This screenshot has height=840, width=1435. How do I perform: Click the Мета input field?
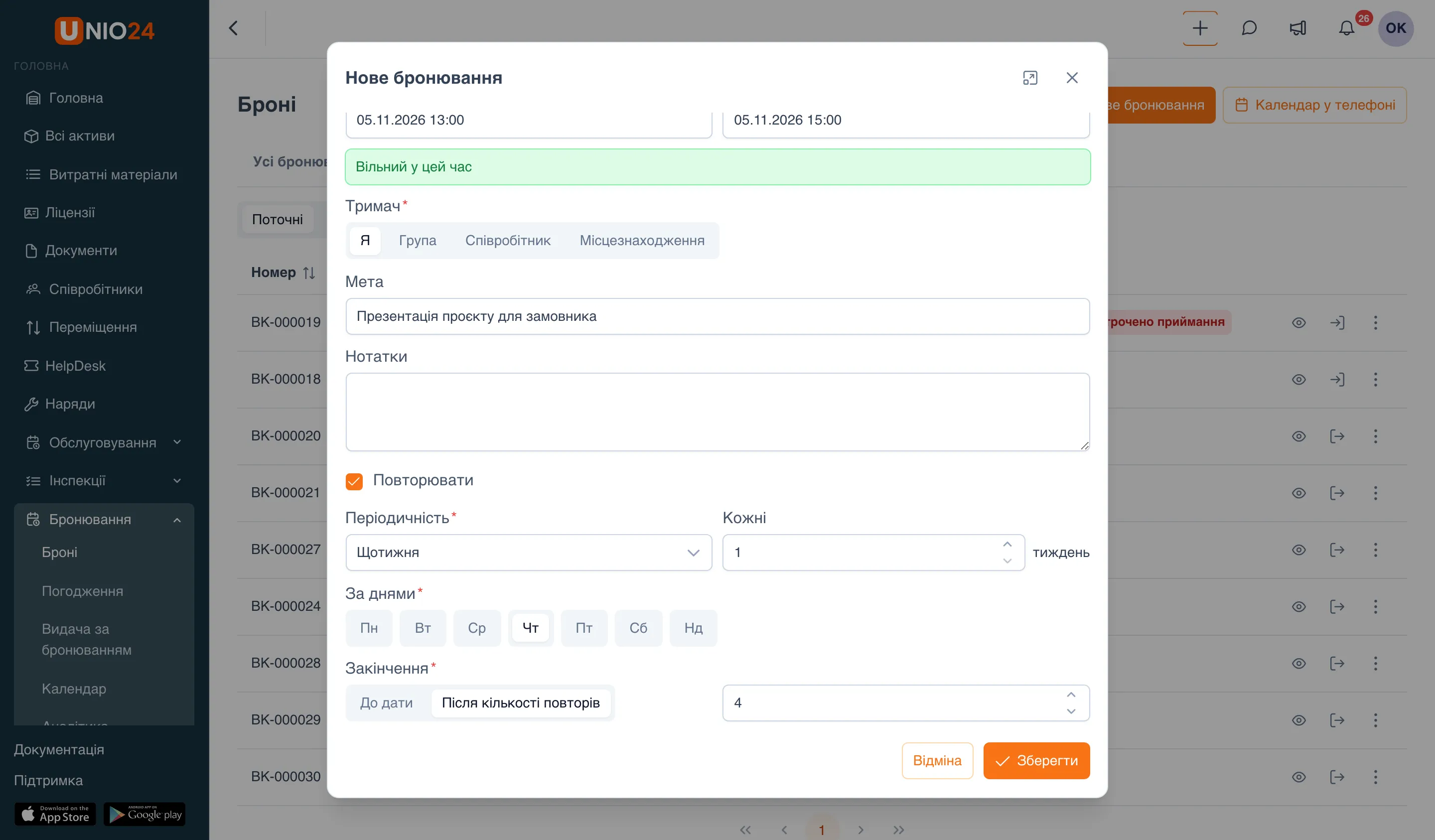click(x=717, y=317)
